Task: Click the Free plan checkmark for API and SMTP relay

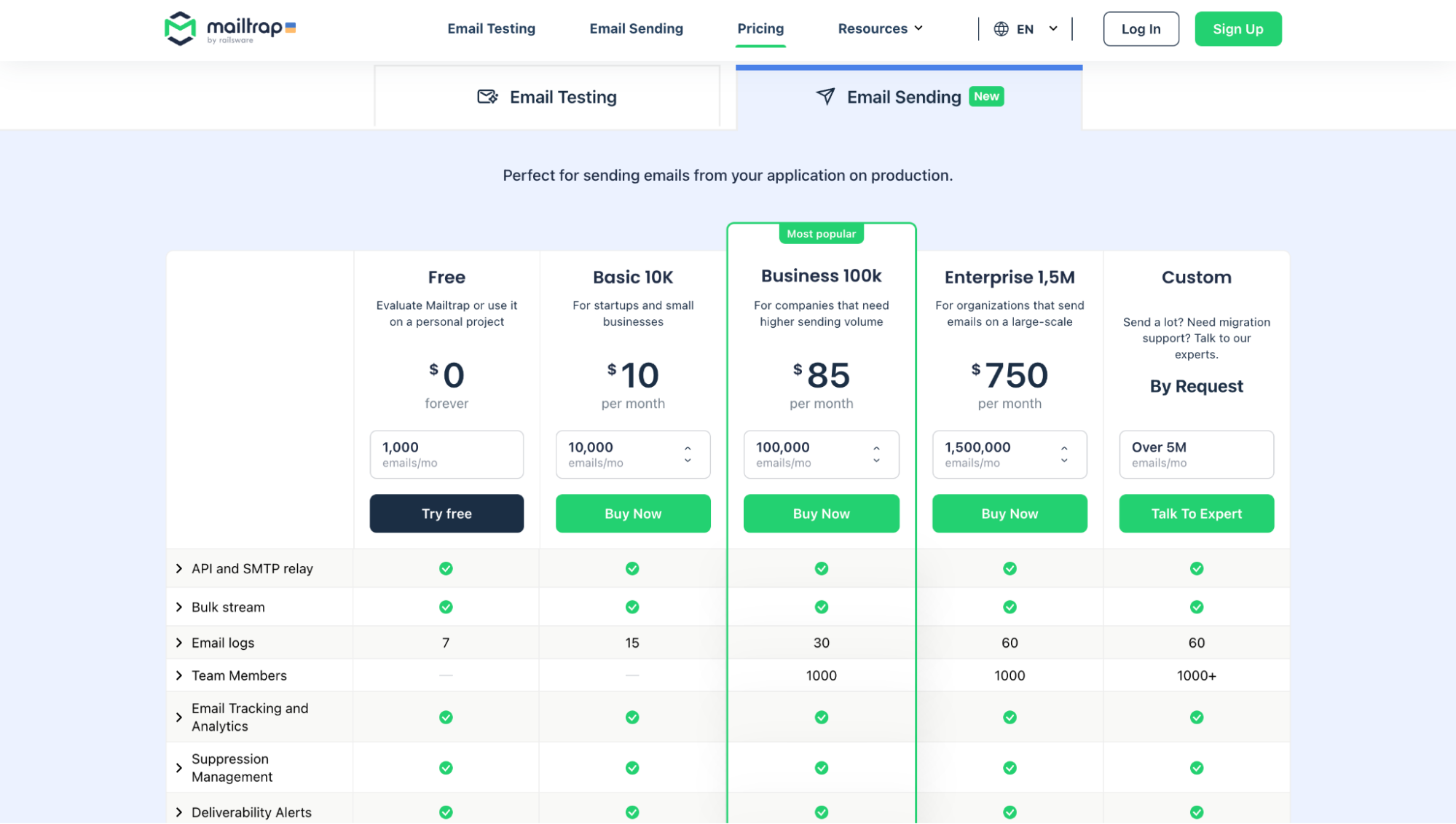Action: tap(446, 568)
